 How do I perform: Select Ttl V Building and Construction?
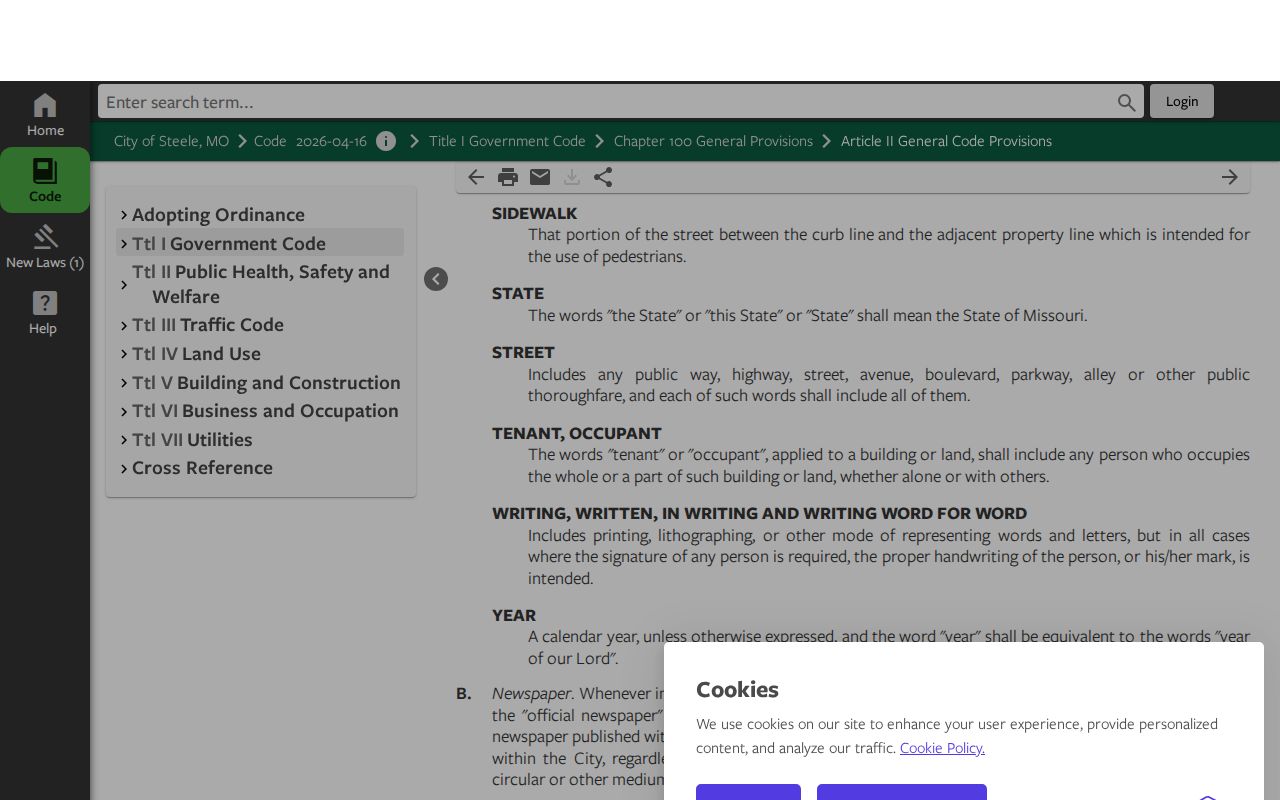point(266,382)
